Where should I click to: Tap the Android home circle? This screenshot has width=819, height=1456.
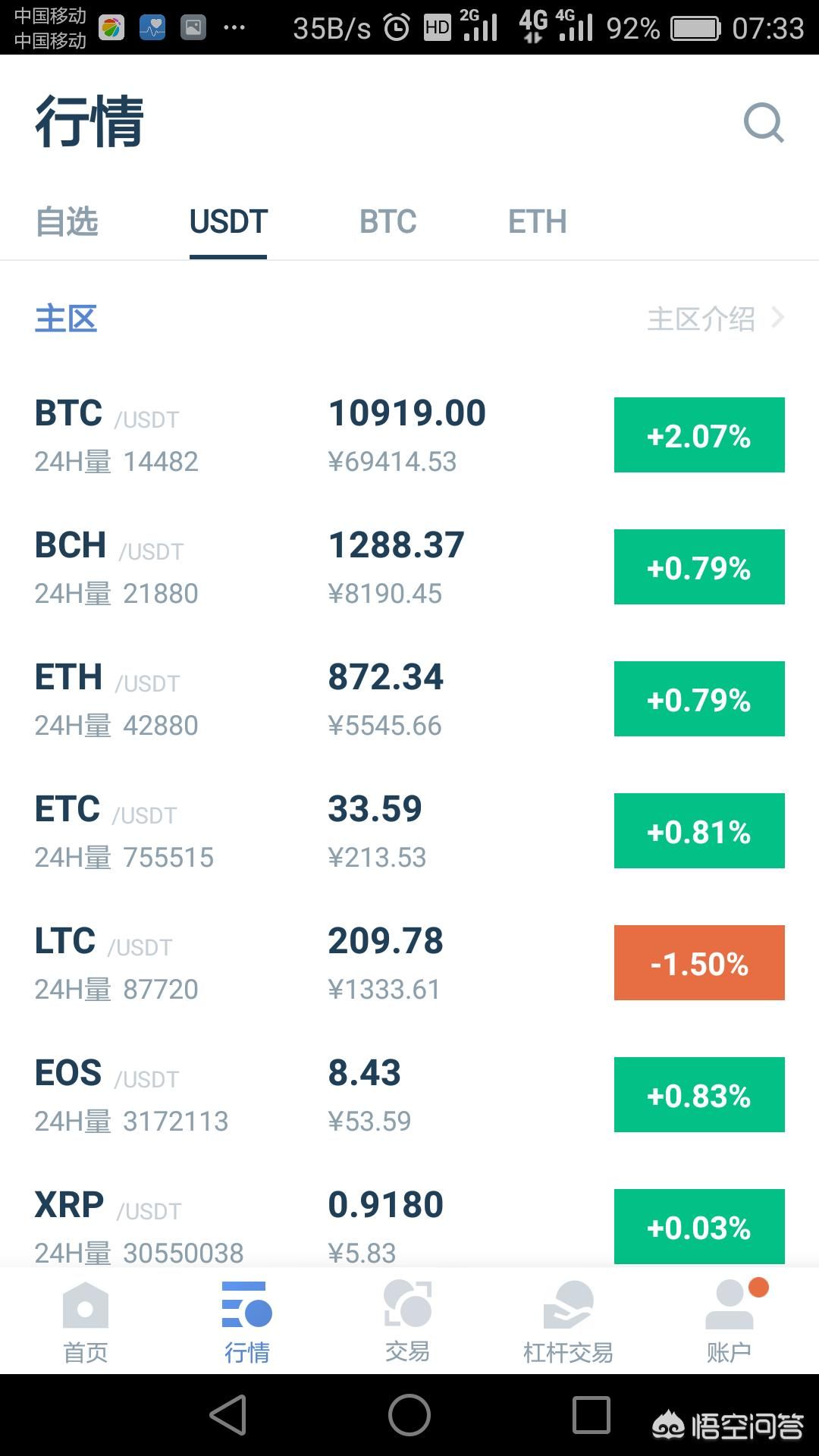[409, 1415]
